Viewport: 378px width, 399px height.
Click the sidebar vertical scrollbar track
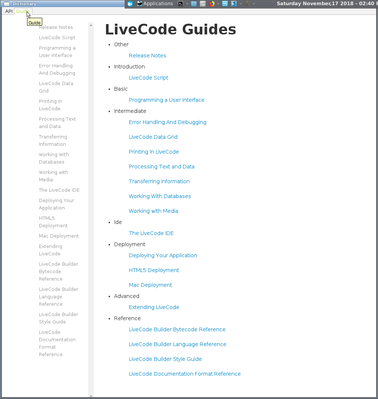(x=91, y=210)
